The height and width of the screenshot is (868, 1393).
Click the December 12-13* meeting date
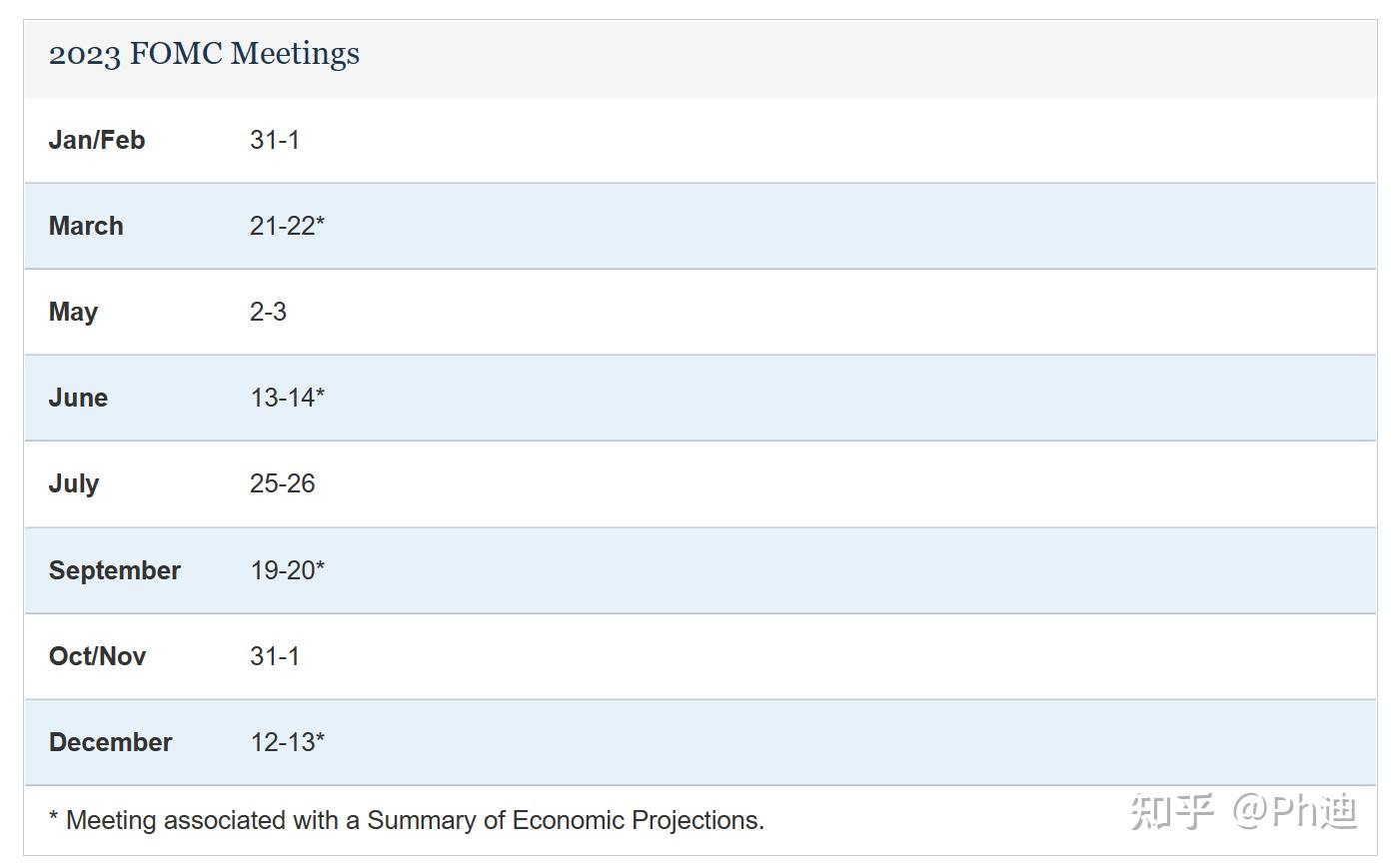[287, 742]
